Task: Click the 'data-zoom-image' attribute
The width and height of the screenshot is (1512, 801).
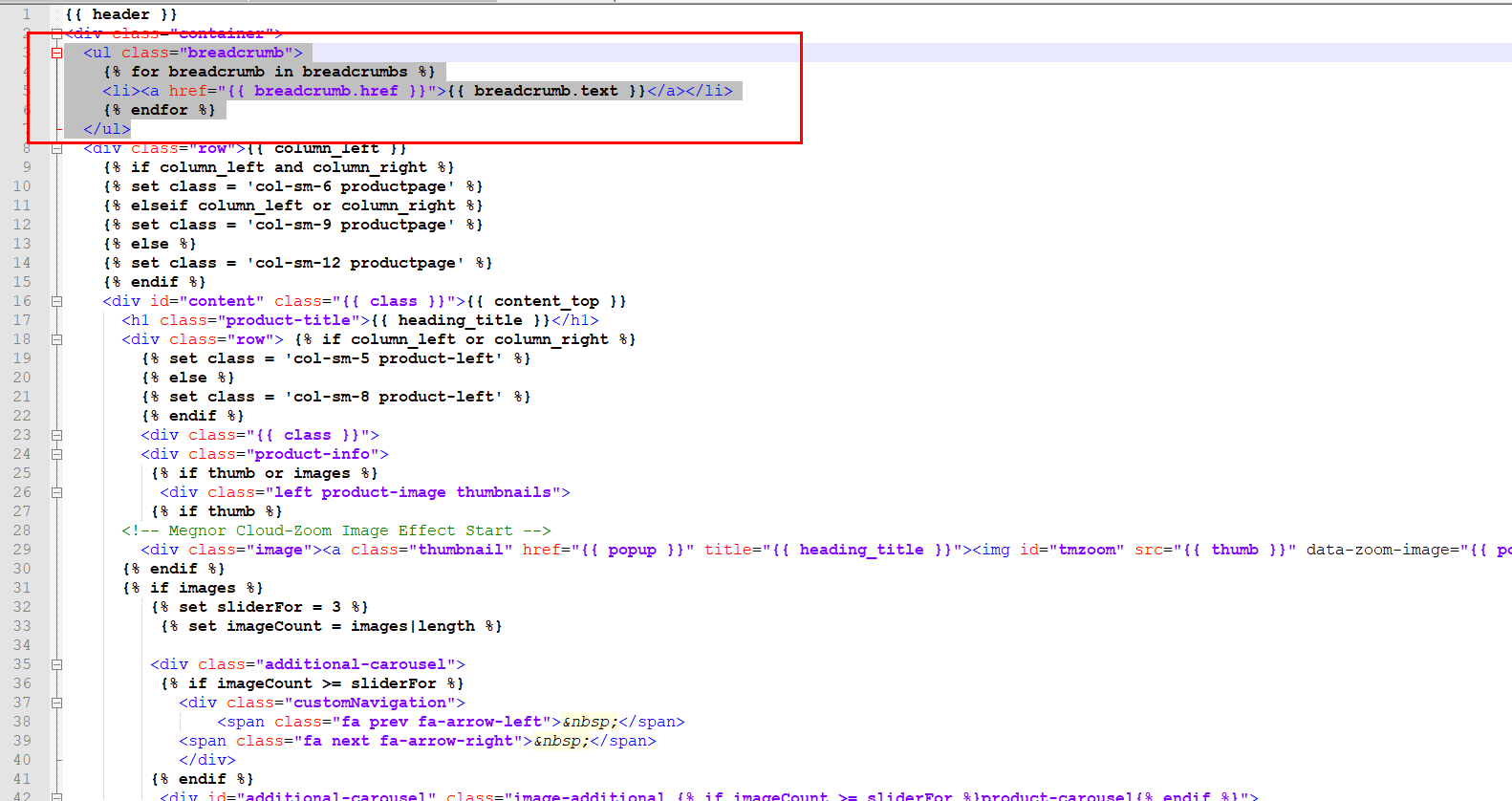Action: click(1378, 550)
